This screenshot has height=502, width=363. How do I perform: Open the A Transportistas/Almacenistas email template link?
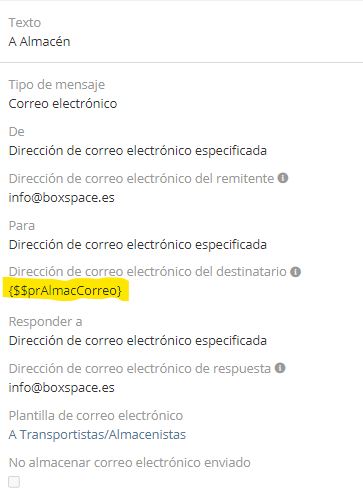pos(97,435)
